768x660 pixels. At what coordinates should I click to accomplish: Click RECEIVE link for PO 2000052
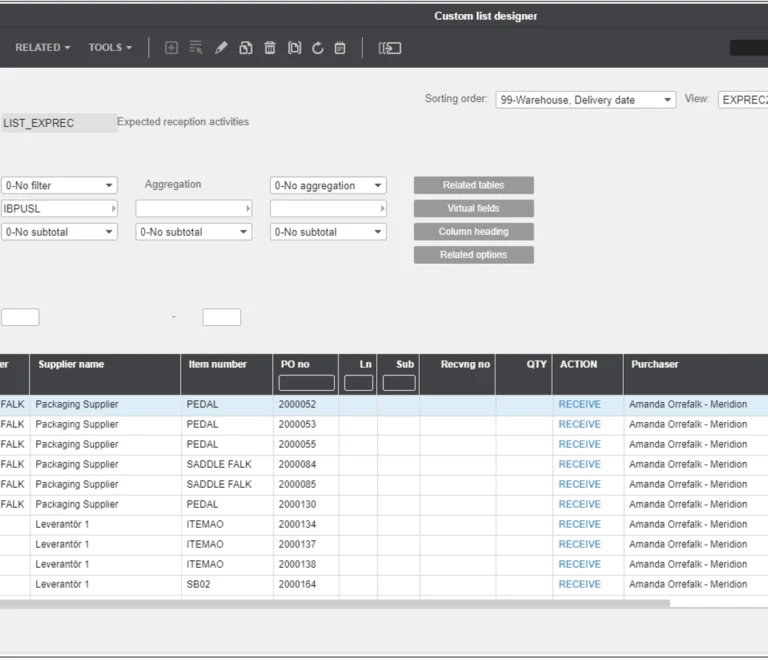point(579,405)
